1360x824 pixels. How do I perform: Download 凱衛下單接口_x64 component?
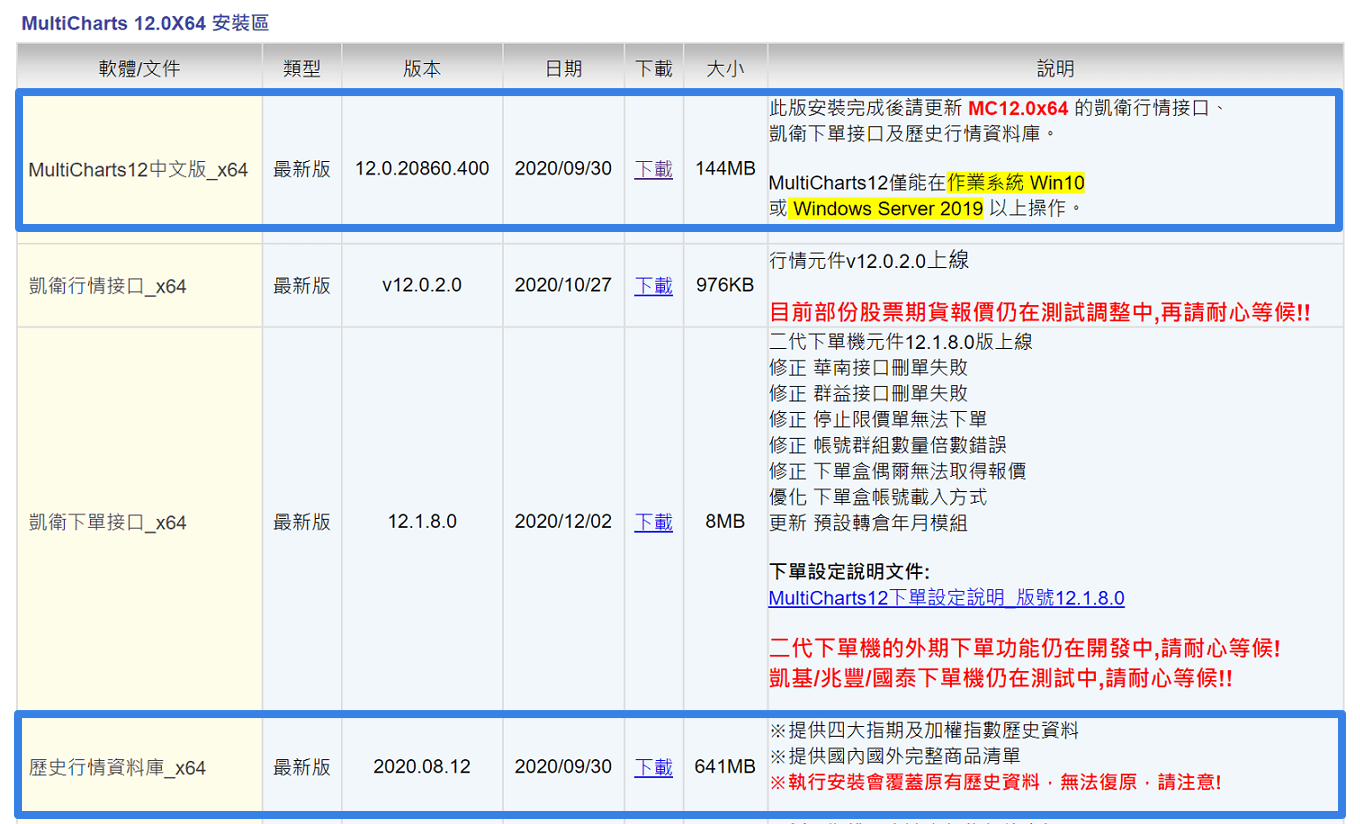(x=653, y=521)
